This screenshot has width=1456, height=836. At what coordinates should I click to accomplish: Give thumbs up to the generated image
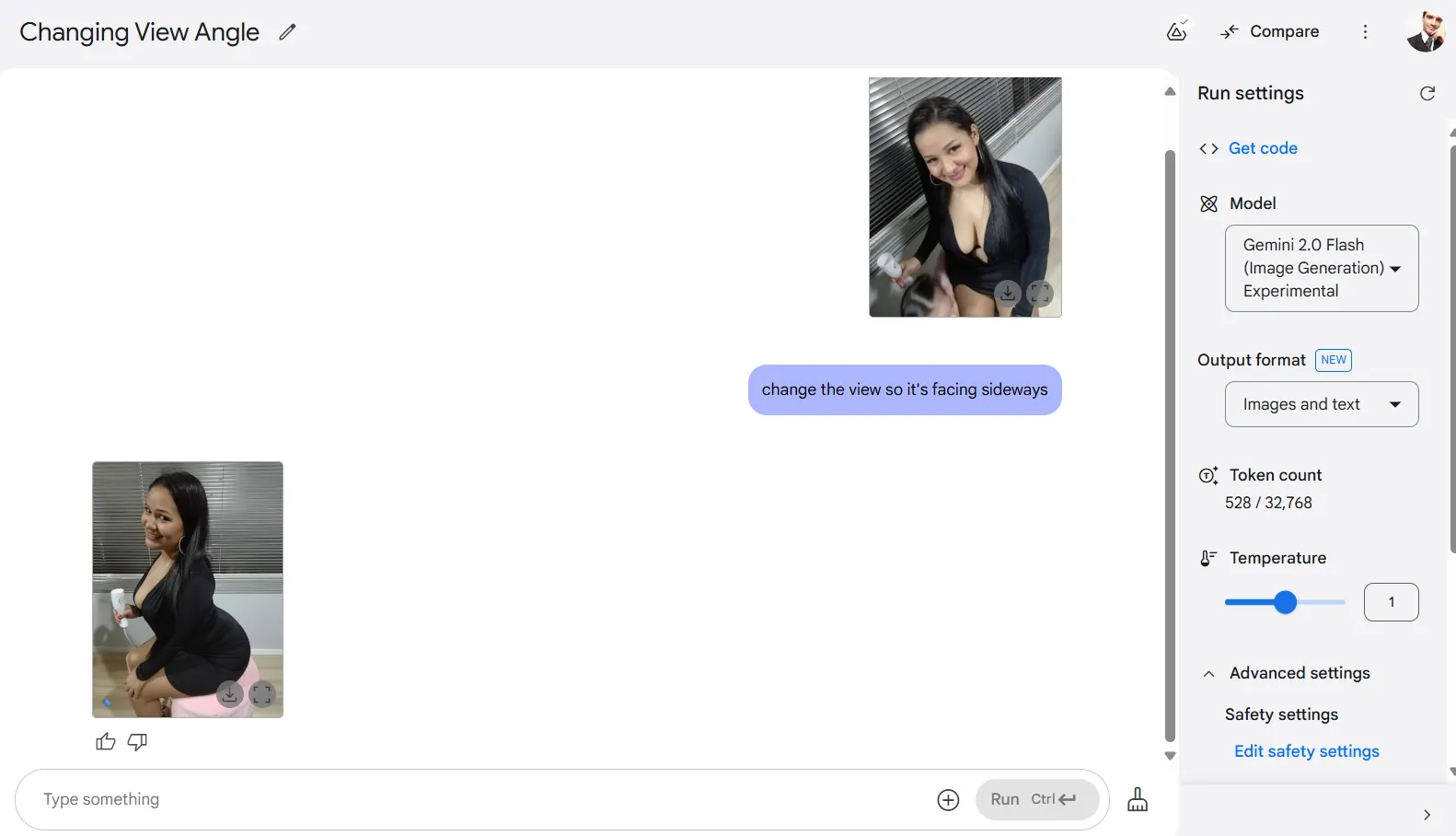pos(106,742)
